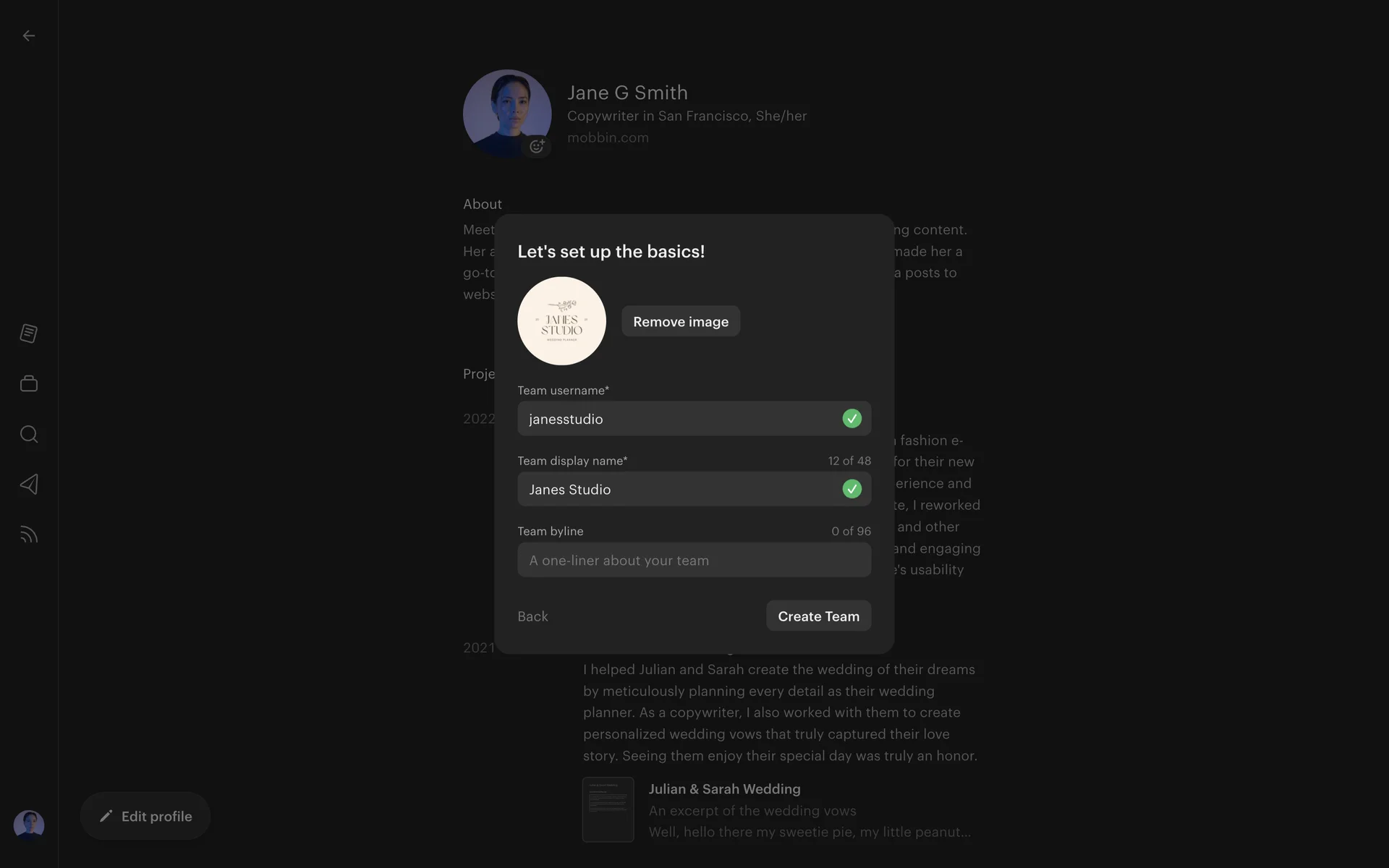Click the Team byline input field
This screenshot has width=1389, height=868.
[x=694, y=560]
